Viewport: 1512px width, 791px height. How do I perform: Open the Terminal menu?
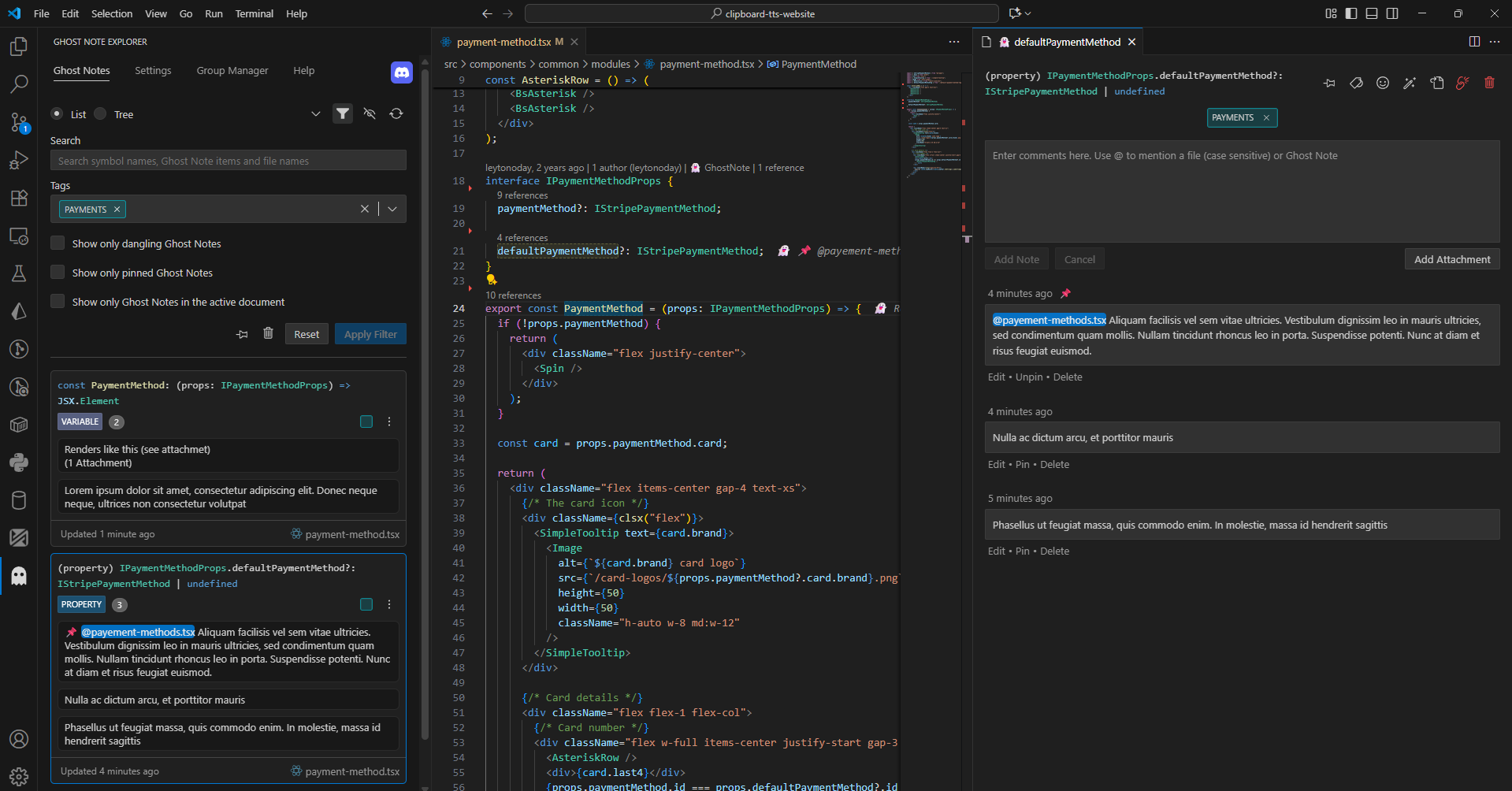pyautogui.click(x=254, y=13)
